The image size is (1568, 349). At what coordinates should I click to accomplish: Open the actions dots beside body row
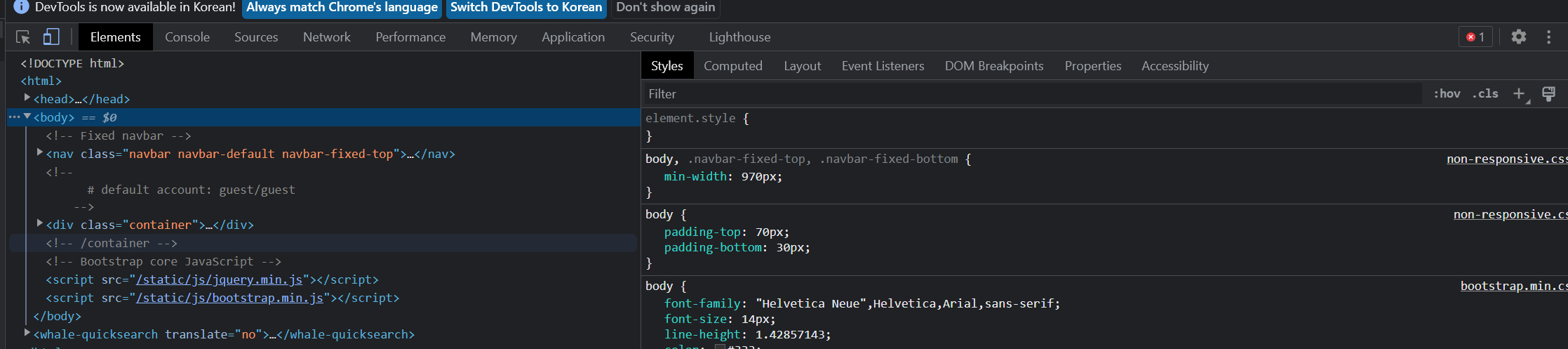coord(14,117)
